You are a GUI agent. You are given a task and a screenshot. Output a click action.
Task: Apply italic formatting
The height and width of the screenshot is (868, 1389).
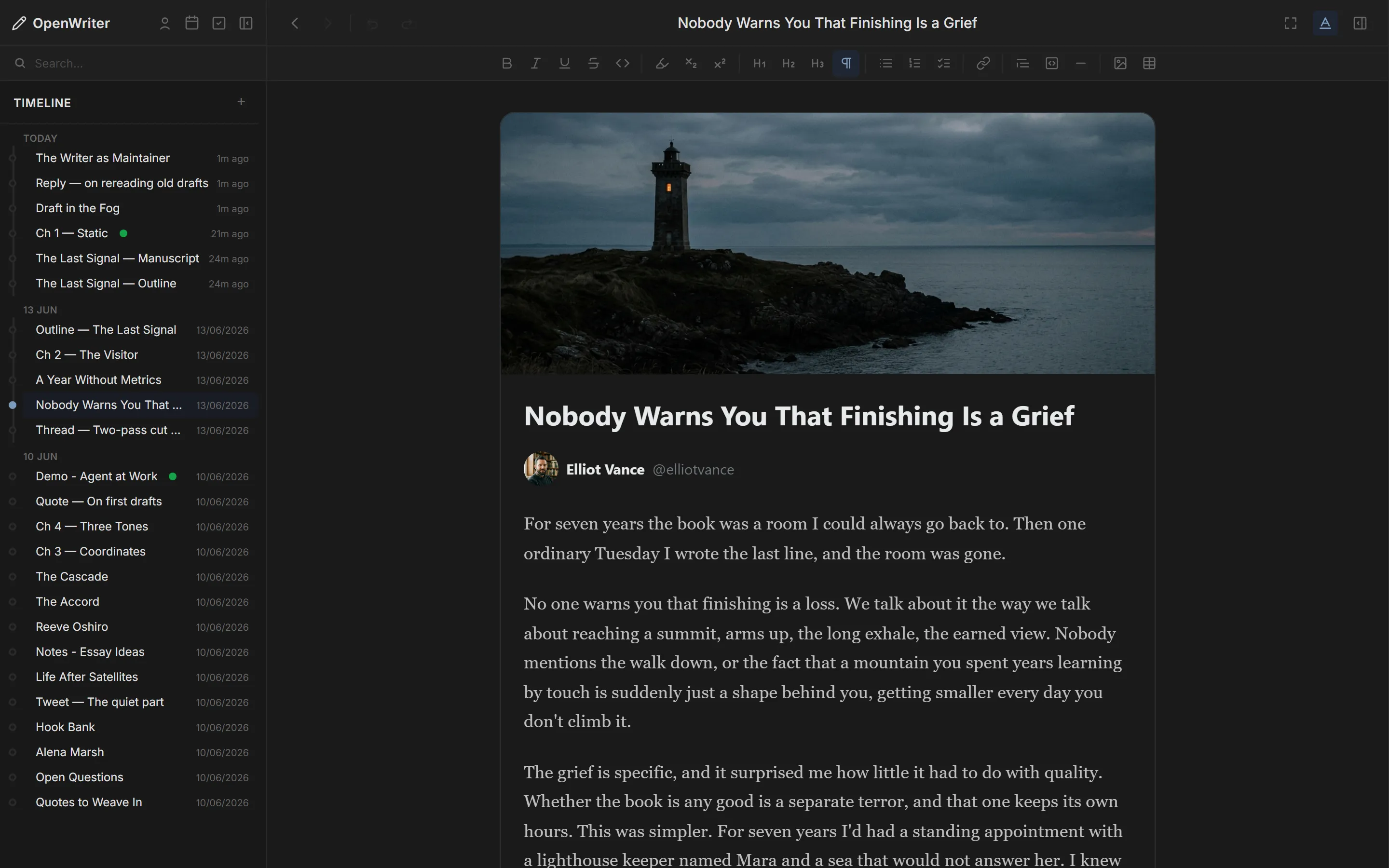click(x=535, y=63)
